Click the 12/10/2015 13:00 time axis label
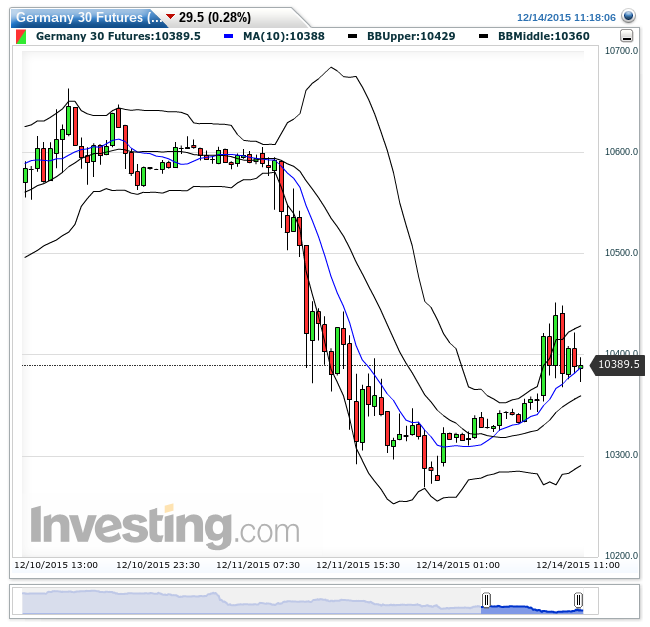This screenshot has height=627, width=650. click(56, 565)
